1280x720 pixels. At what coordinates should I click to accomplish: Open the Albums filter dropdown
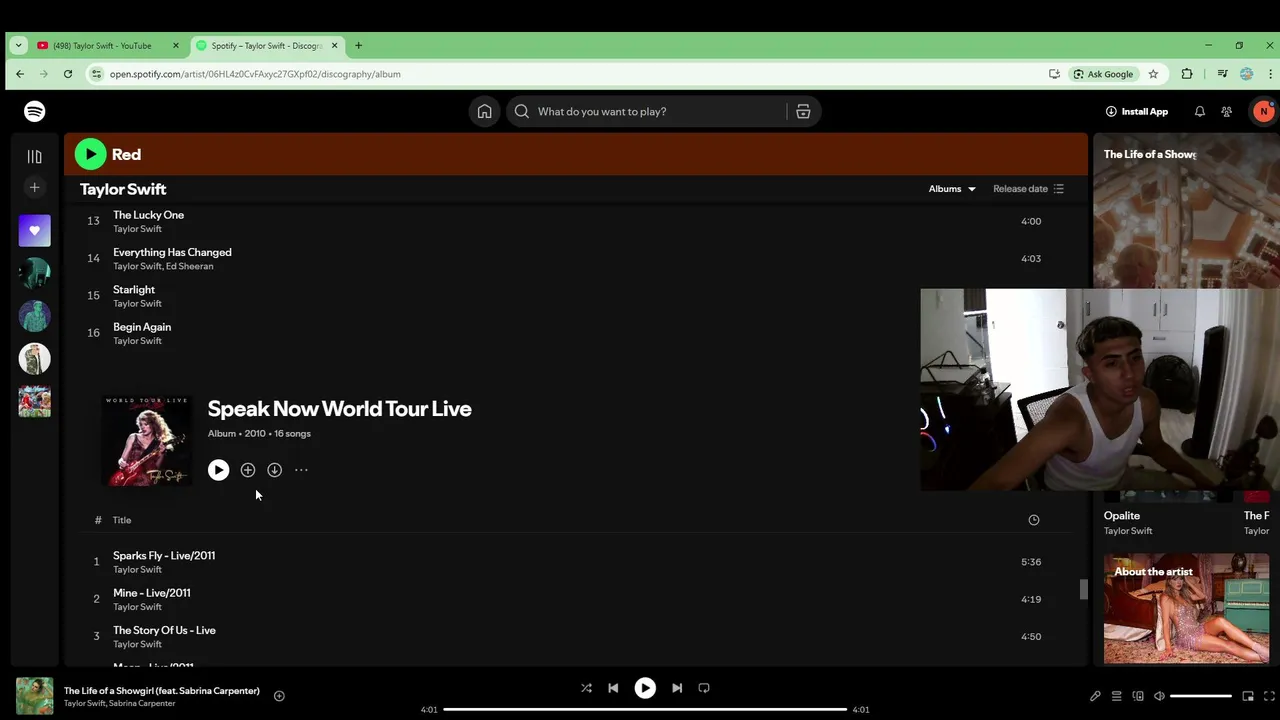[952, 189]
